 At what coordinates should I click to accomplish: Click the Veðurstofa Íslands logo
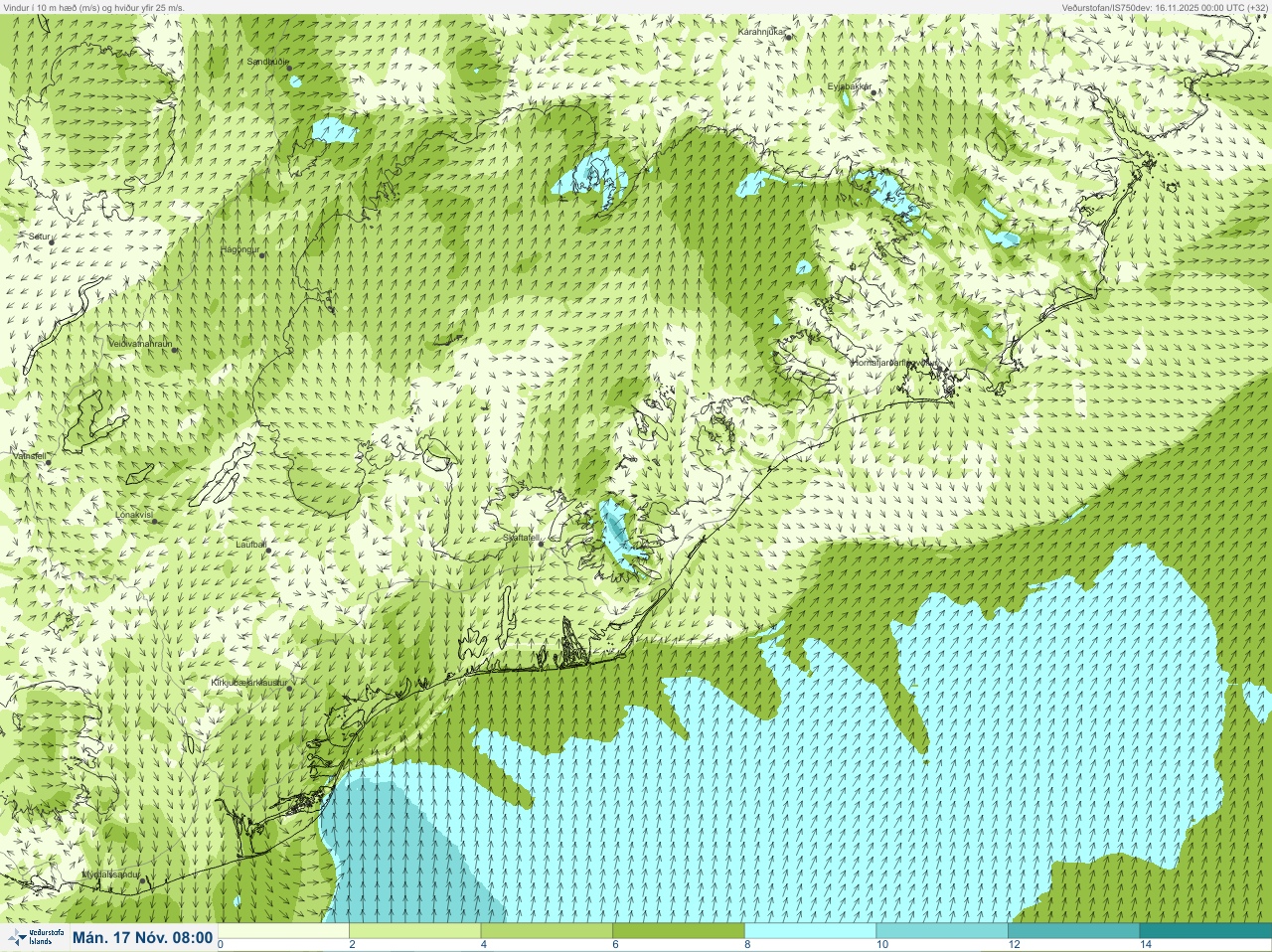coord(36,937)
